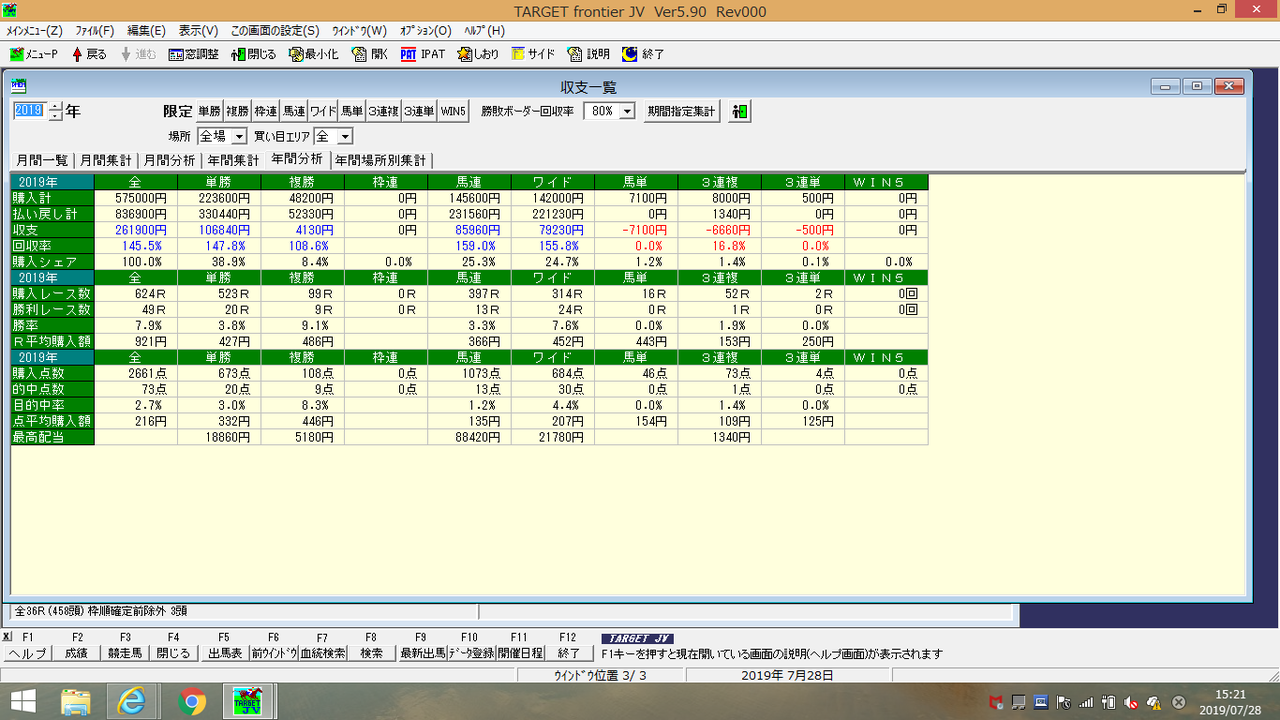The image size is (1280, 720).
Task: Toggle the ワイド limit filter
Action: coord(322,111)
